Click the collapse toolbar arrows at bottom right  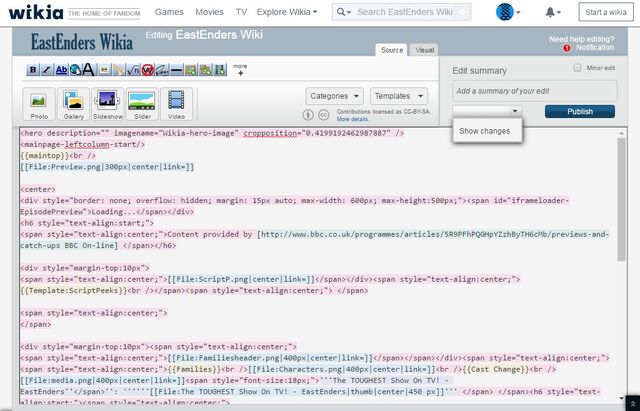632,403
